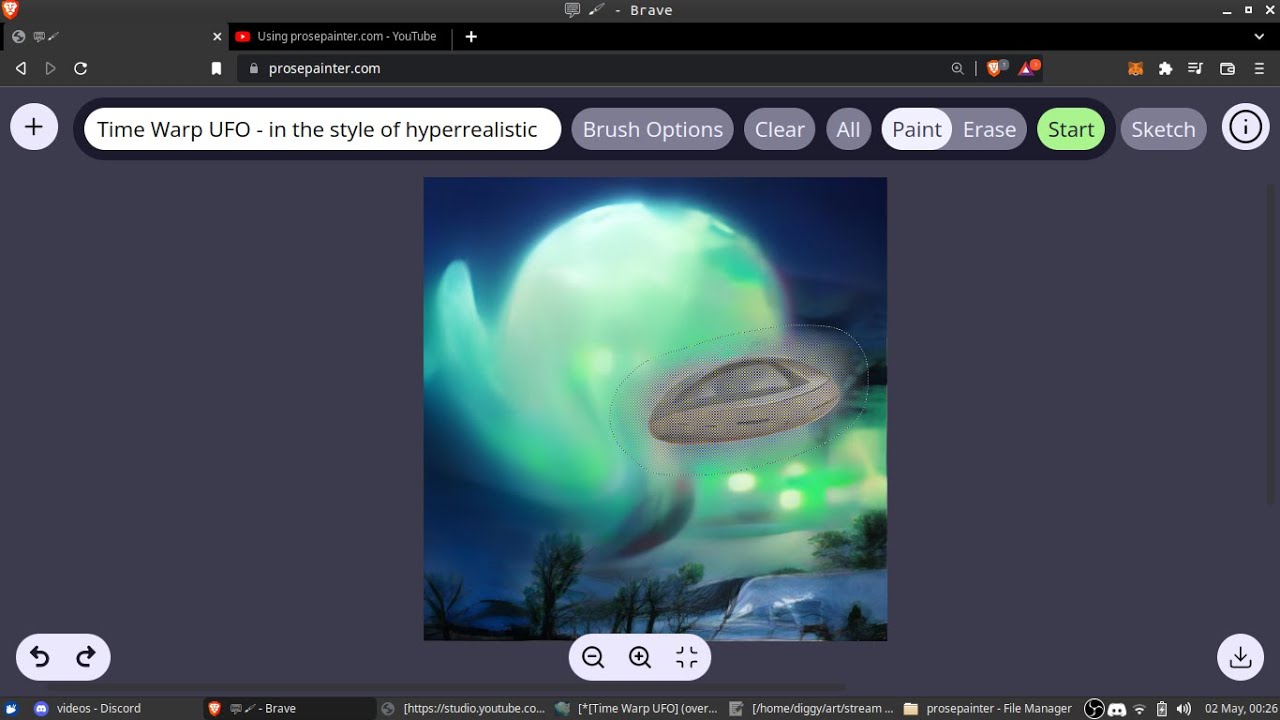The height and width of the screenshot is (720, 1280).
Task: Open the Brave Wallet icon
Action: pos(1228,68)
